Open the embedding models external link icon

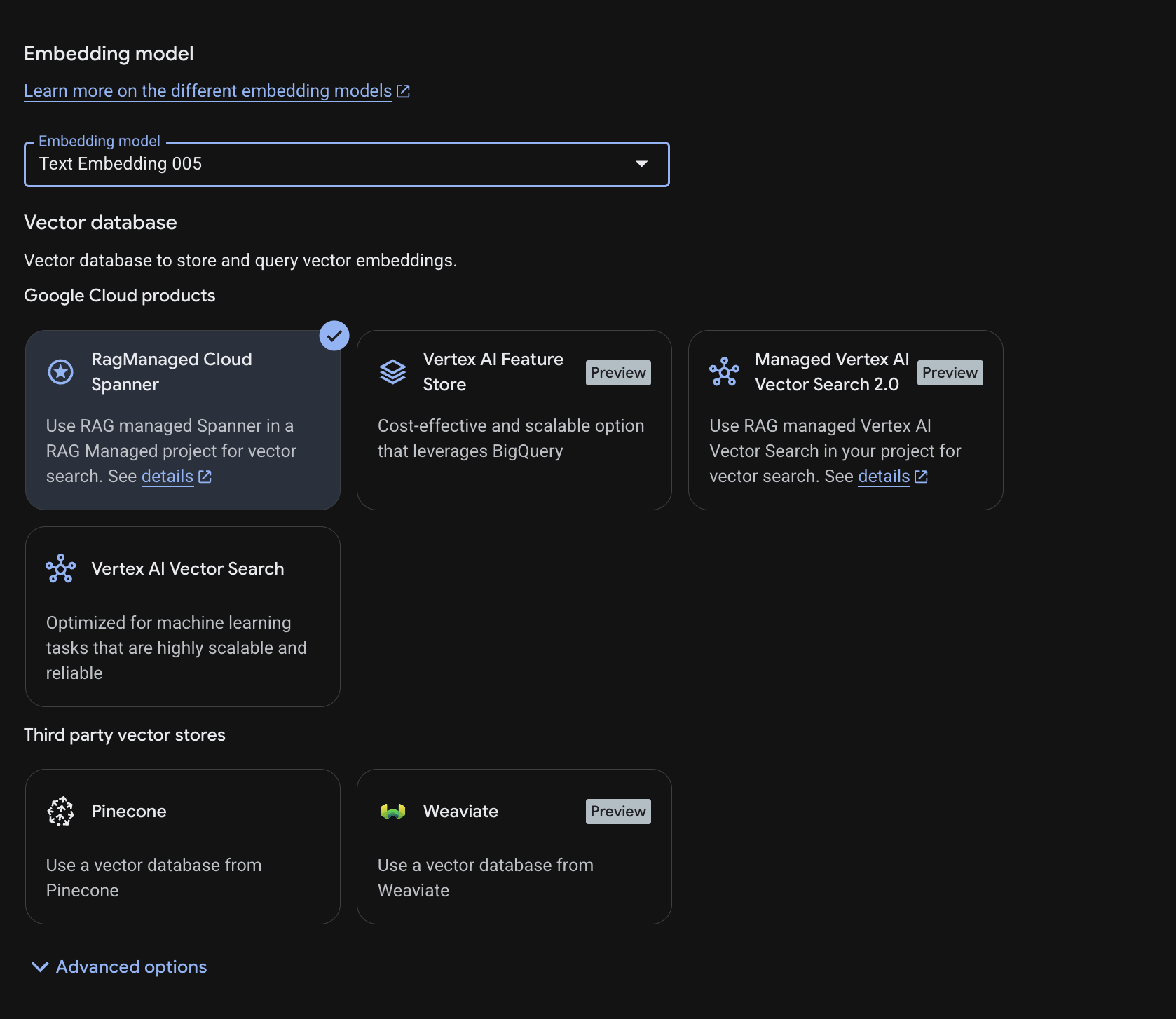point(403,91)
